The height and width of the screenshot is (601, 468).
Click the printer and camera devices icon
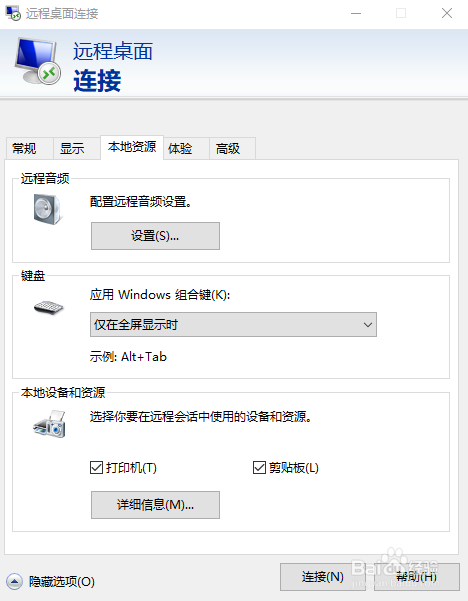pos(49,424)
